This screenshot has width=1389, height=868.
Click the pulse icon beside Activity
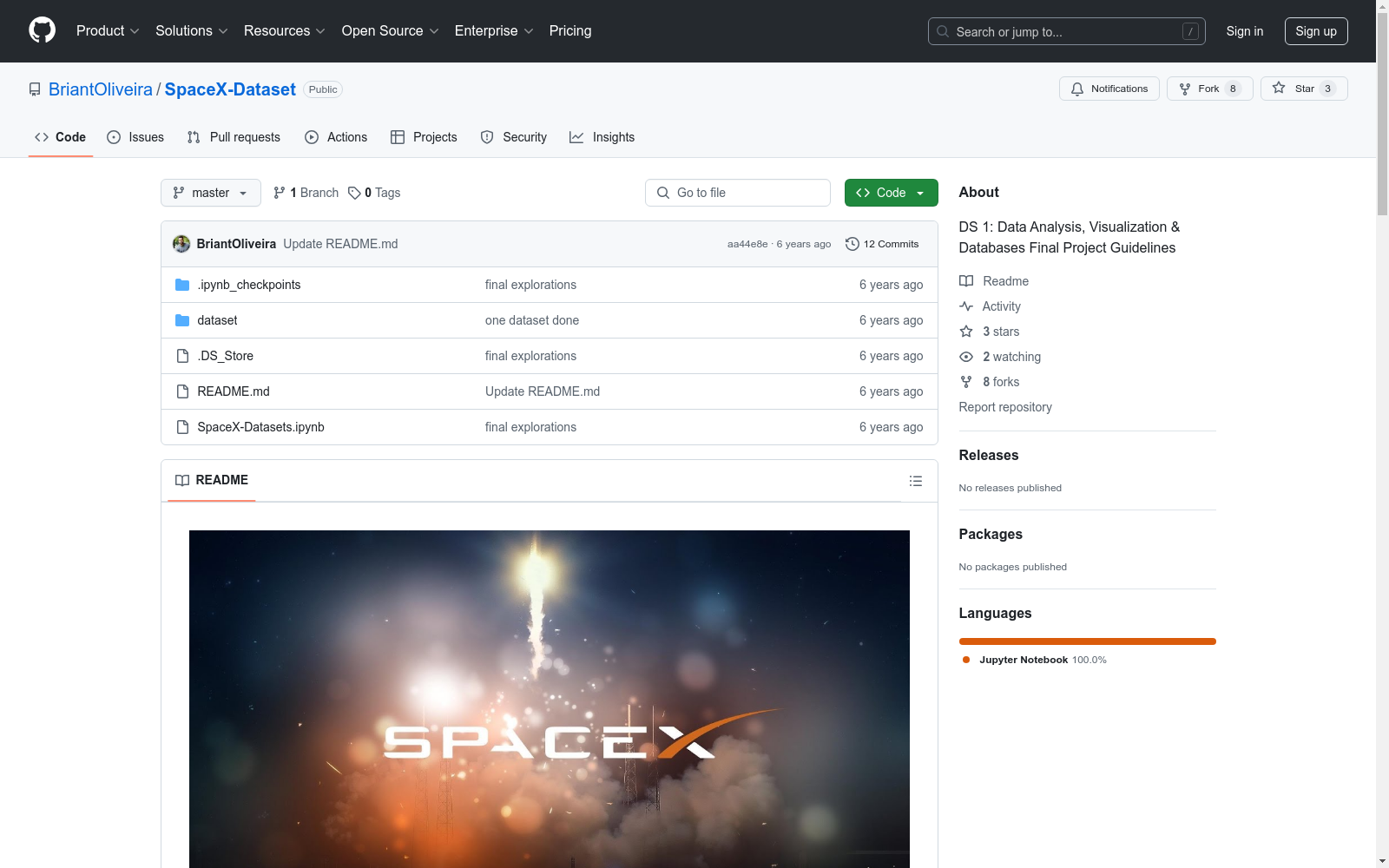(x=966, y=306)
